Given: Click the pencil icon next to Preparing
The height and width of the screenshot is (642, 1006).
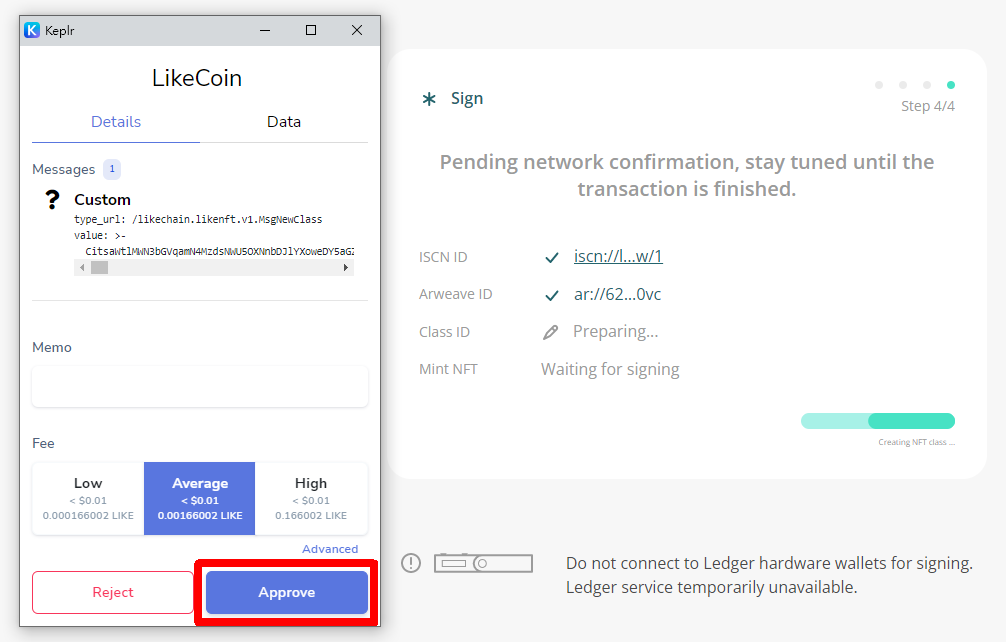Looking at the screenshot, I should [550, 332].
